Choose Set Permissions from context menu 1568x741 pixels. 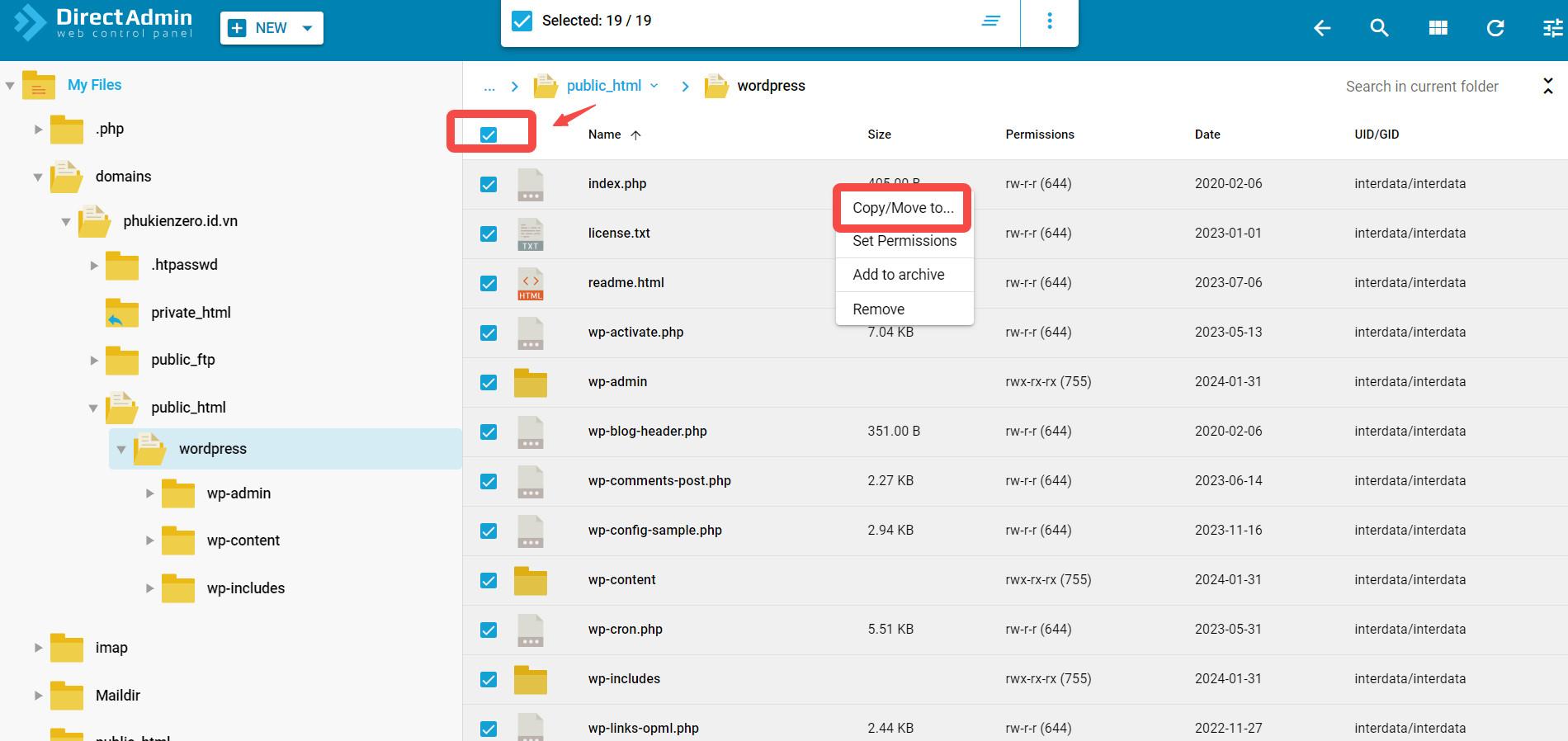point(904,241)
